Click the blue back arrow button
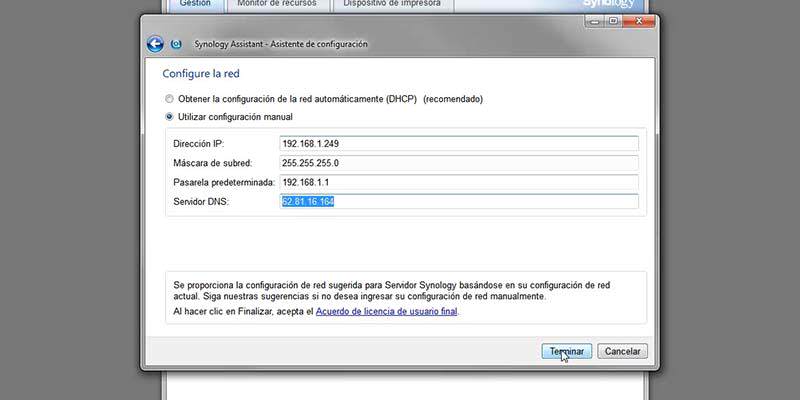 (x=155, y=44)
